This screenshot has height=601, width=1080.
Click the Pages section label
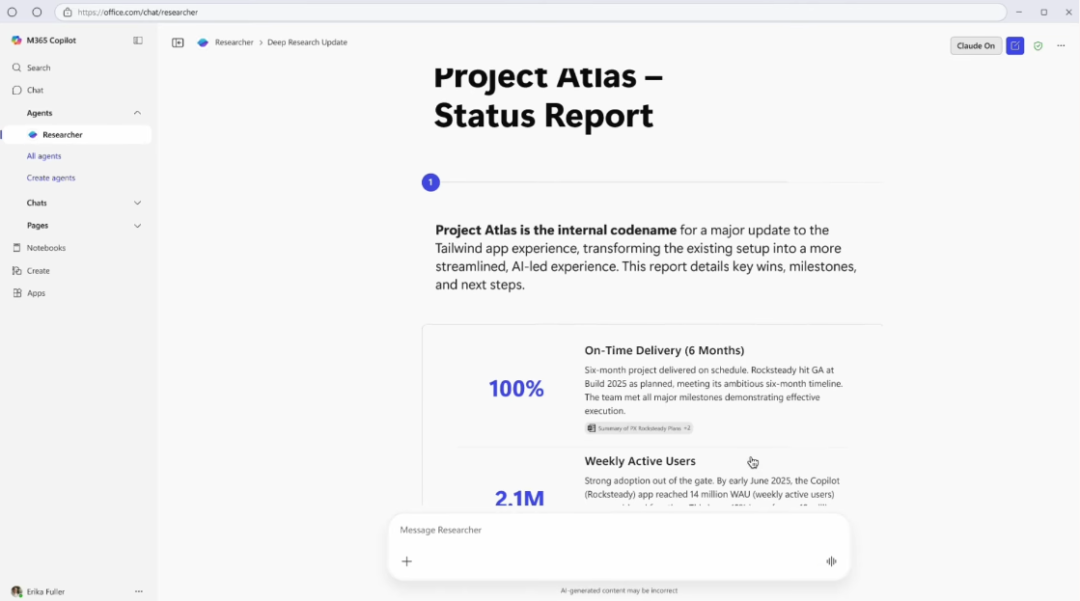37,226
